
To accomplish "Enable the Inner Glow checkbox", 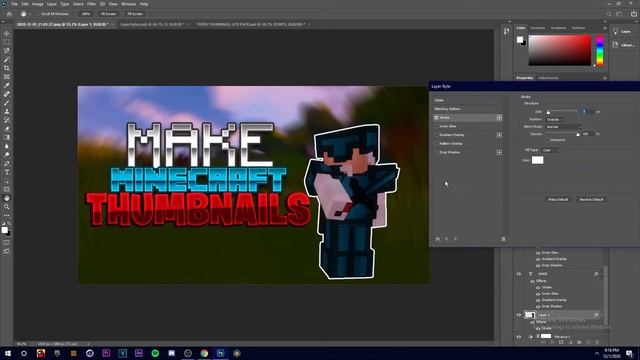I will pyautogui.click(x=436, y=126).
